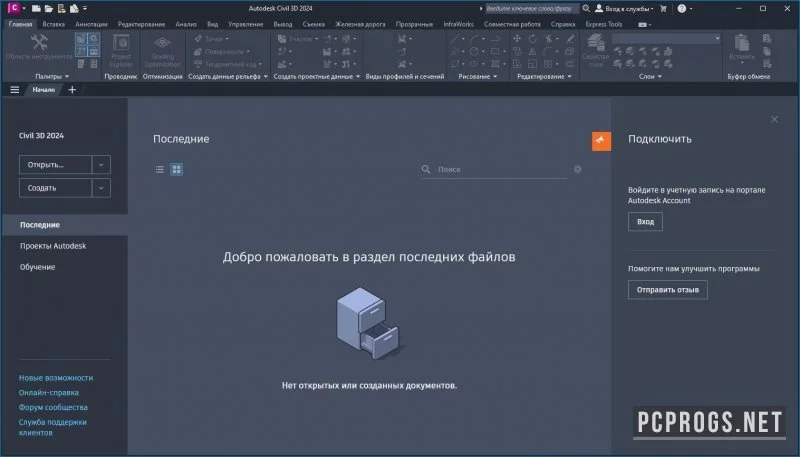
Task: Add a new drawing tab with plus icon
Action: click(x=72, y=90)
